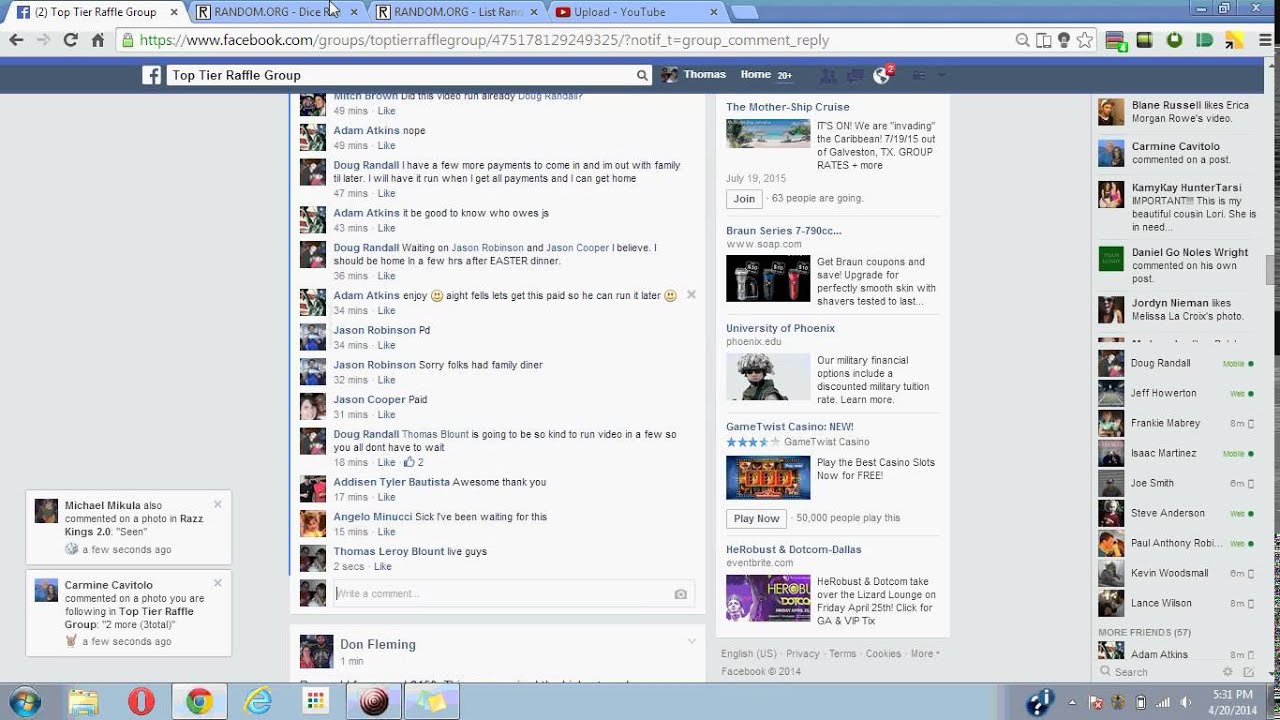Click the Facebook logo icon

(x=152, y=75)
